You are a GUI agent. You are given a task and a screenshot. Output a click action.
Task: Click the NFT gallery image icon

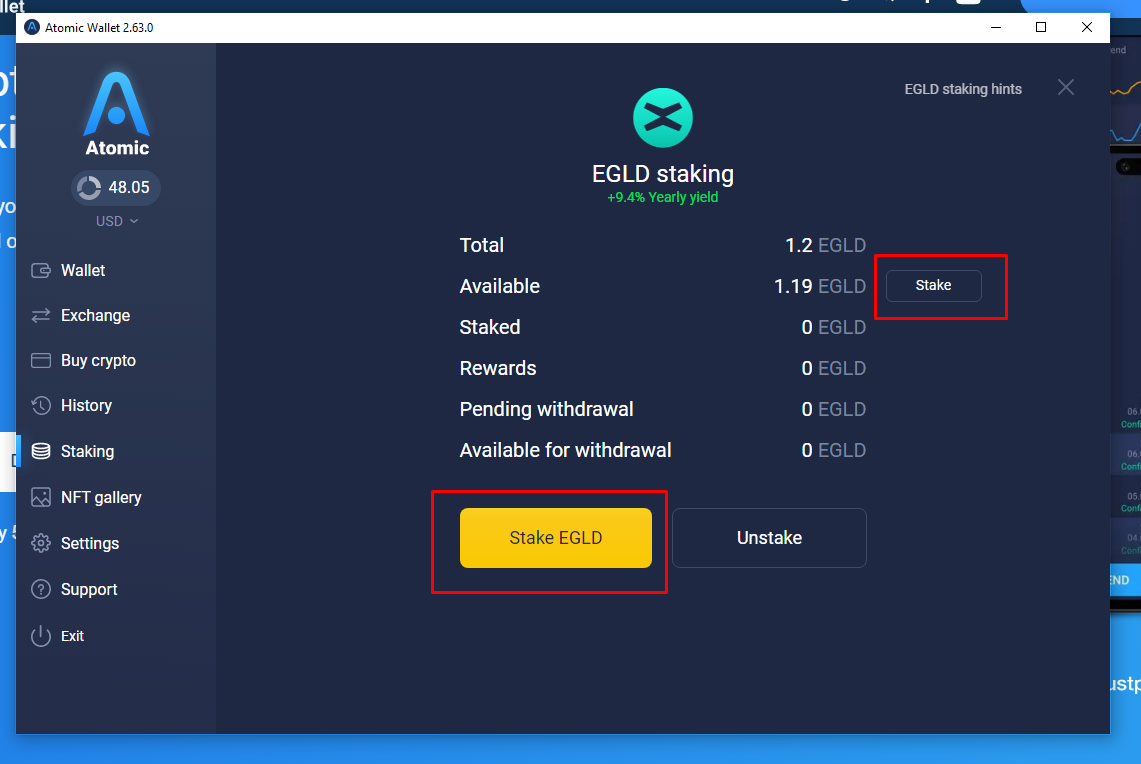[x=41, y=497]
